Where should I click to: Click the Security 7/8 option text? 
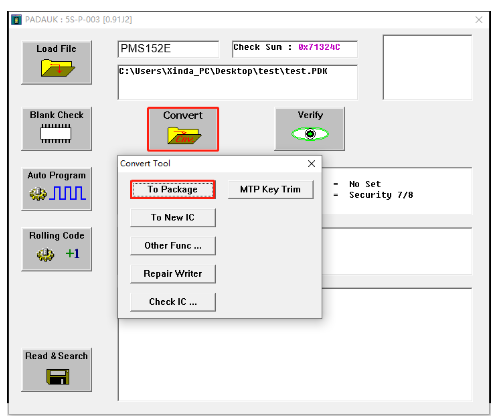381,195
